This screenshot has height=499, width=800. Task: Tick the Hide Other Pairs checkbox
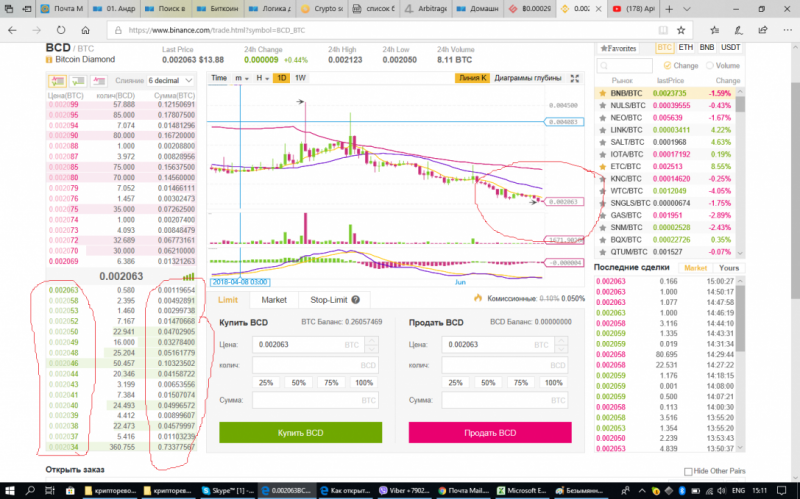[x=688, y=471]
